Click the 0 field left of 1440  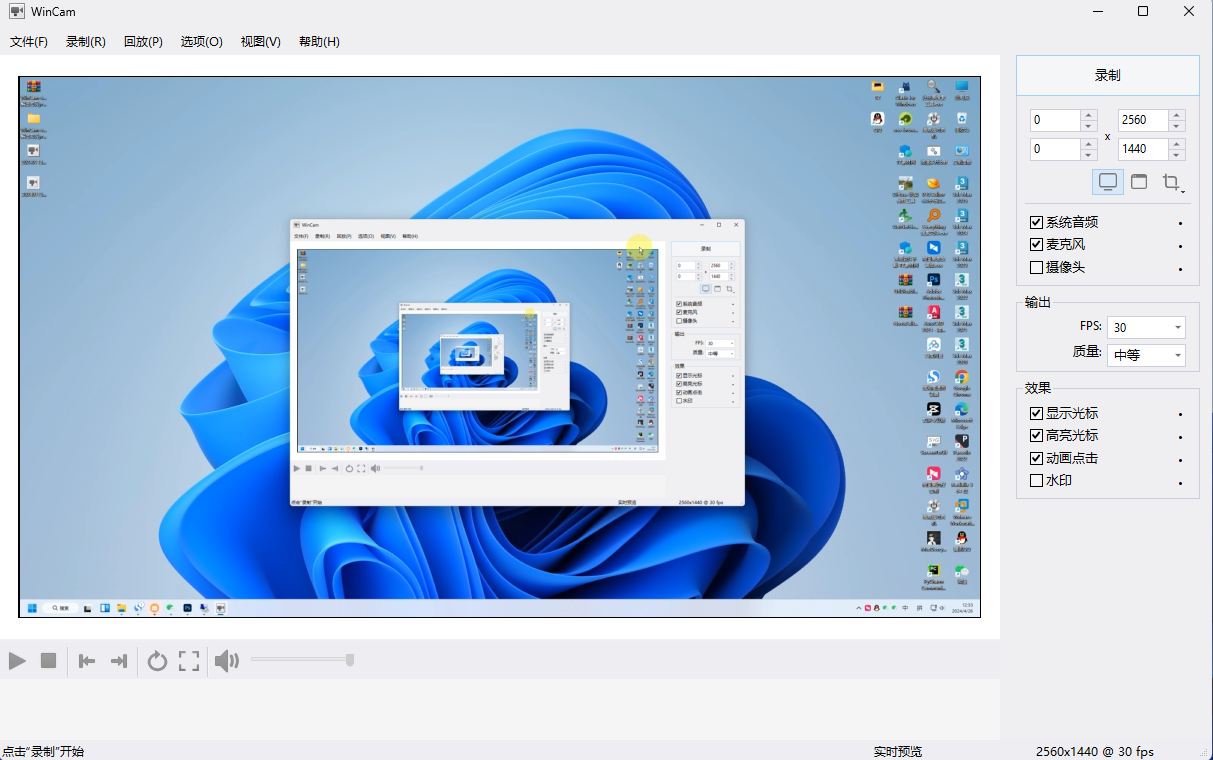point(1056,149)
